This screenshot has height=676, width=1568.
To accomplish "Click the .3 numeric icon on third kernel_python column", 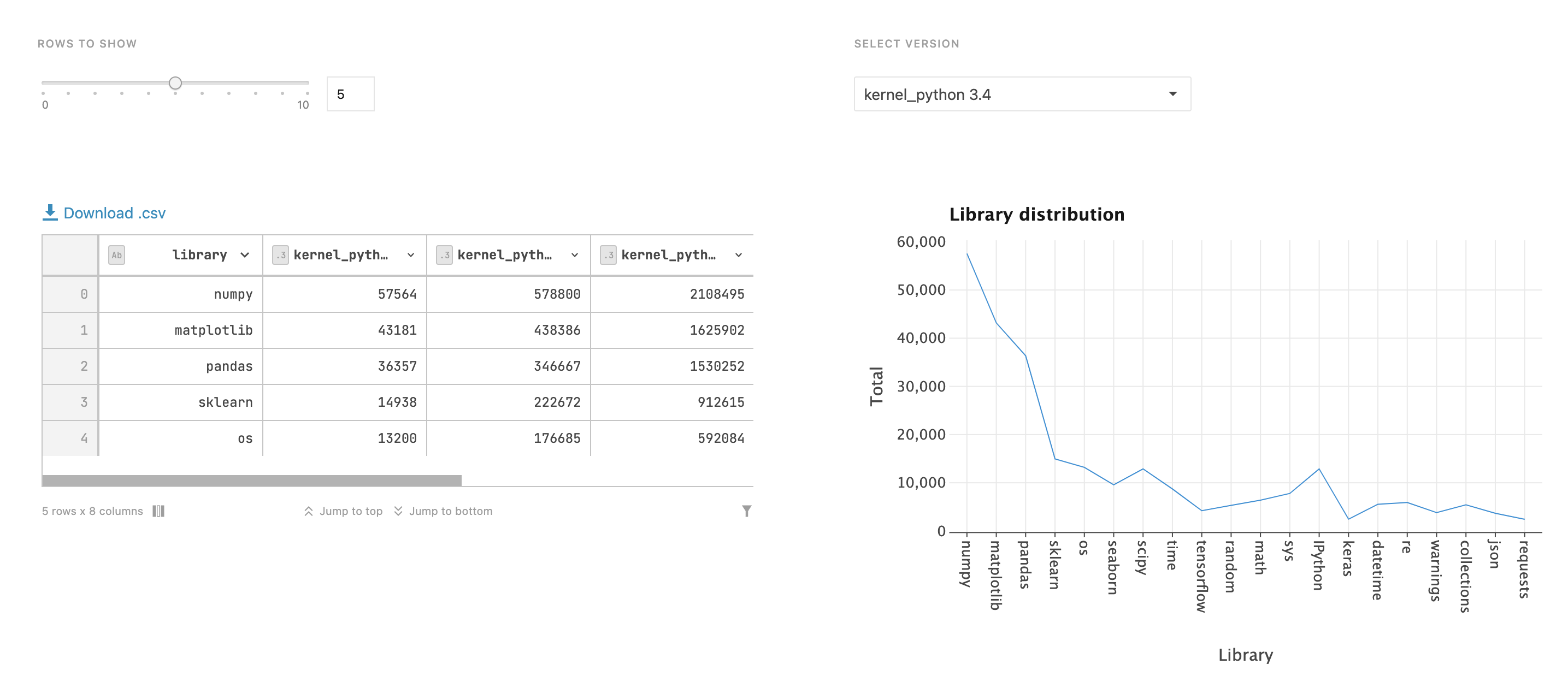I will pos(608,255).
